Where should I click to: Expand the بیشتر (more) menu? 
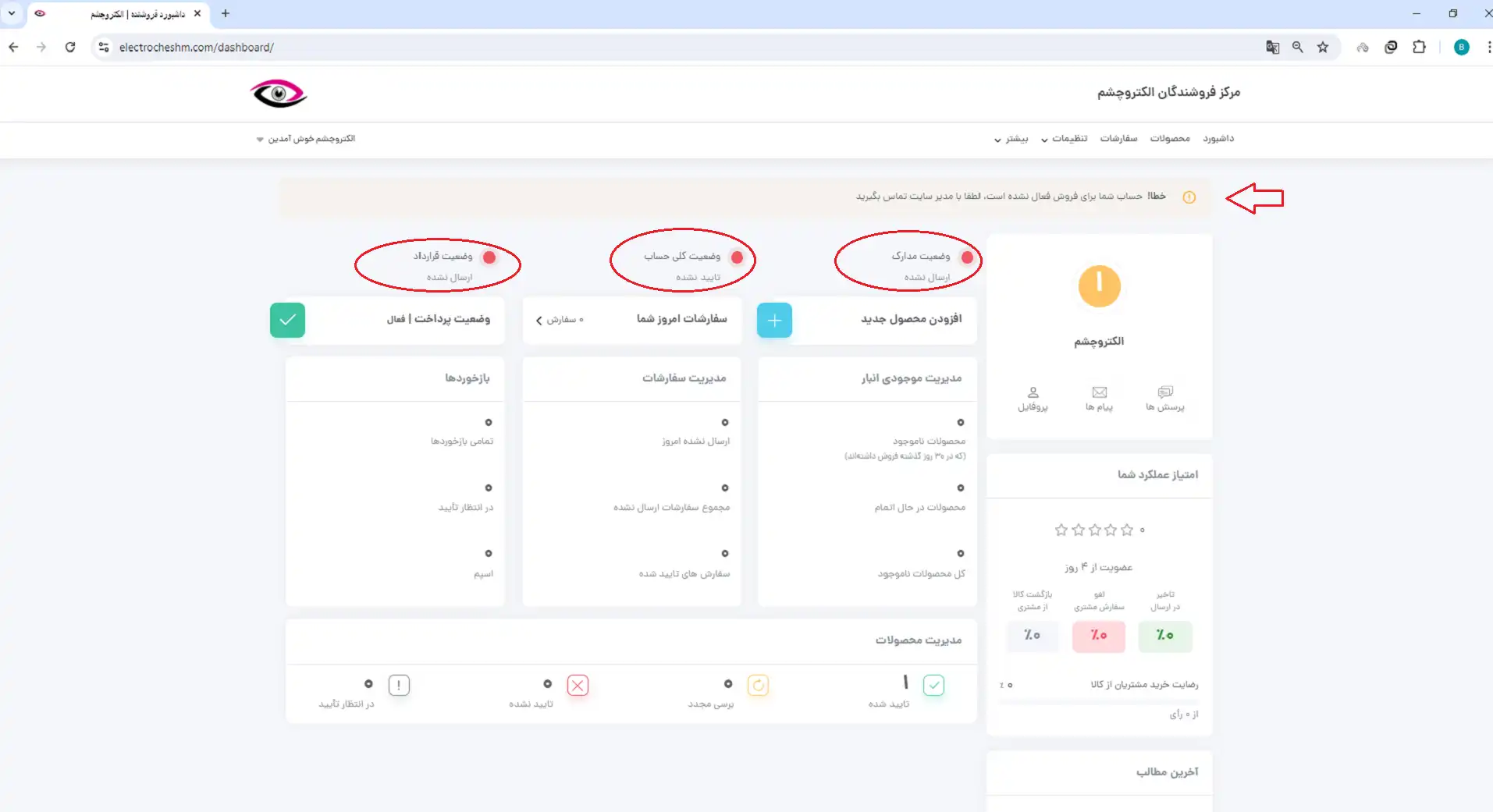click(1011, 139)
